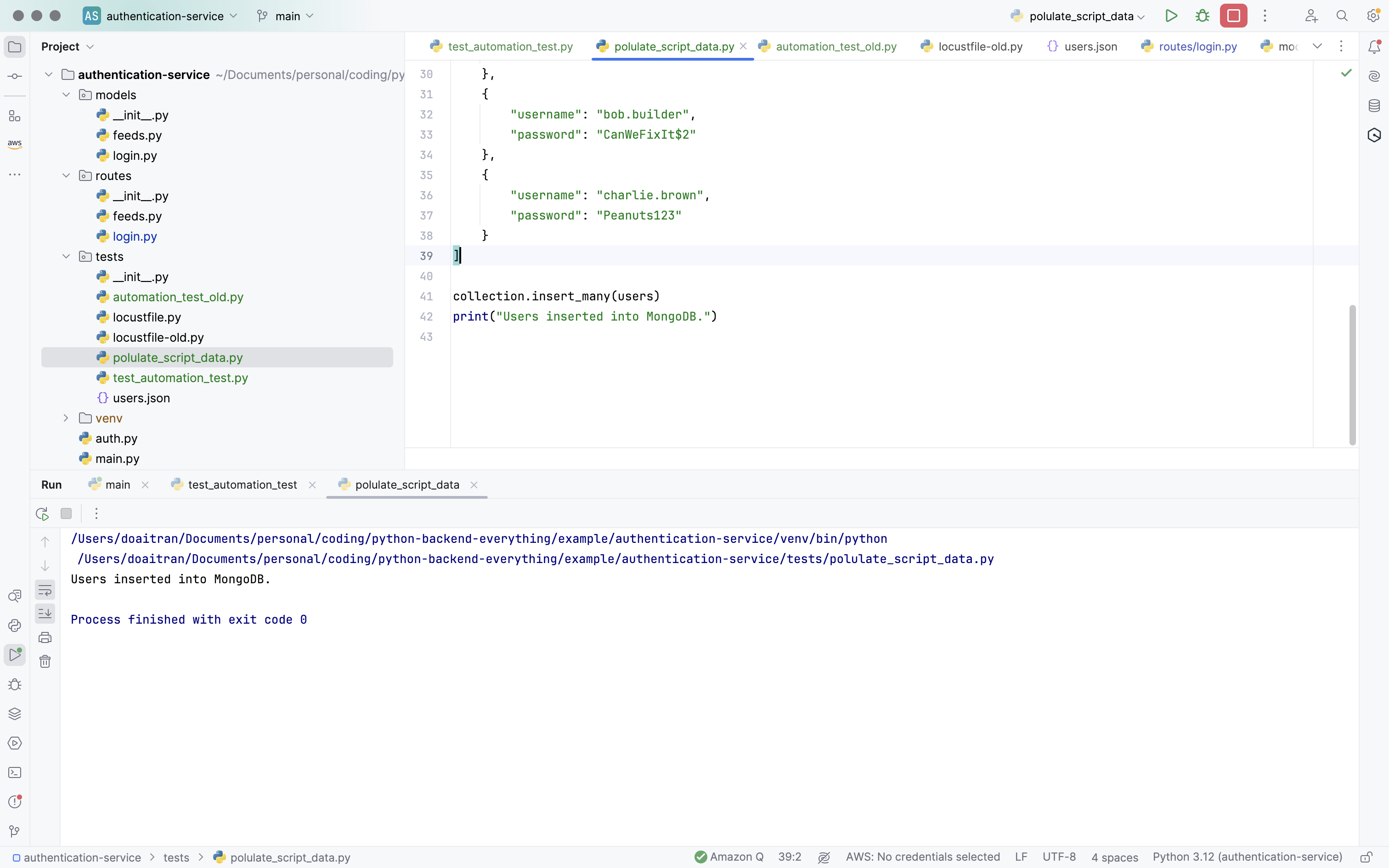Open auth.py in project tree
The width and height of the screenshot is (1389, 868).
[116, 439]
